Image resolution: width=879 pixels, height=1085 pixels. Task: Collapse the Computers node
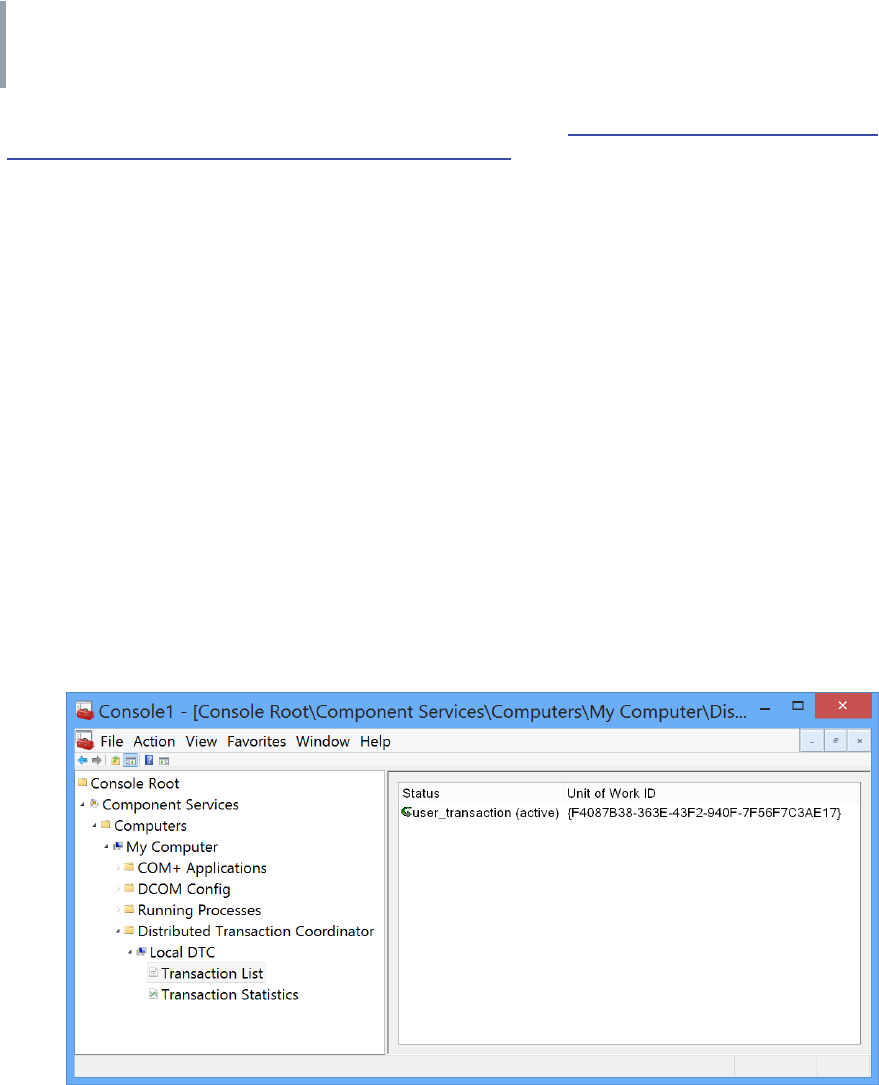click(94, 826)
